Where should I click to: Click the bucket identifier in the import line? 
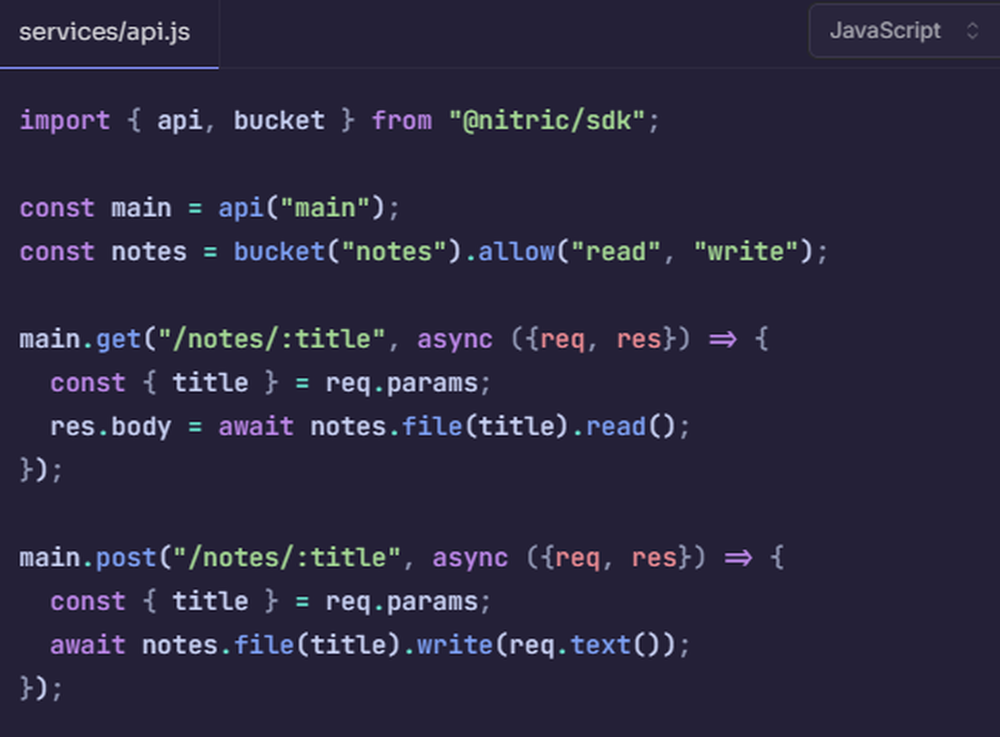[278, 120]
